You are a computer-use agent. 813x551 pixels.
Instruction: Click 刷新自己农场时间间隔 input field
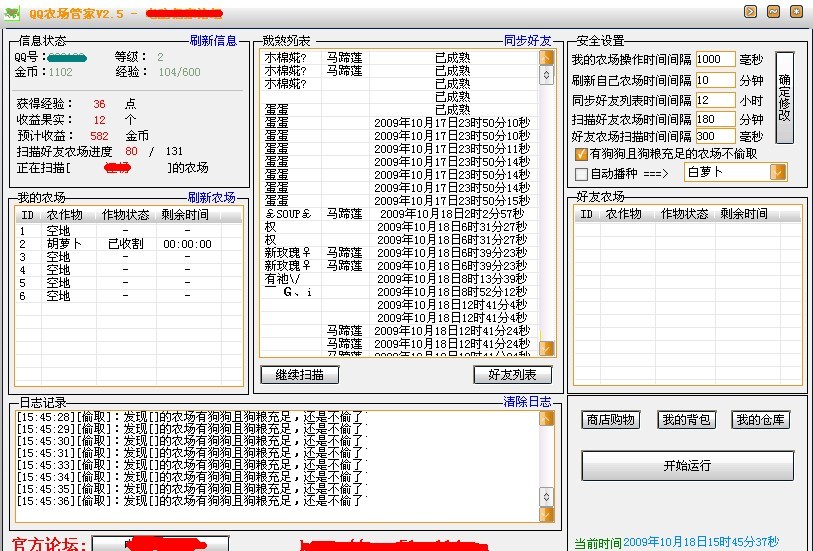716,80
